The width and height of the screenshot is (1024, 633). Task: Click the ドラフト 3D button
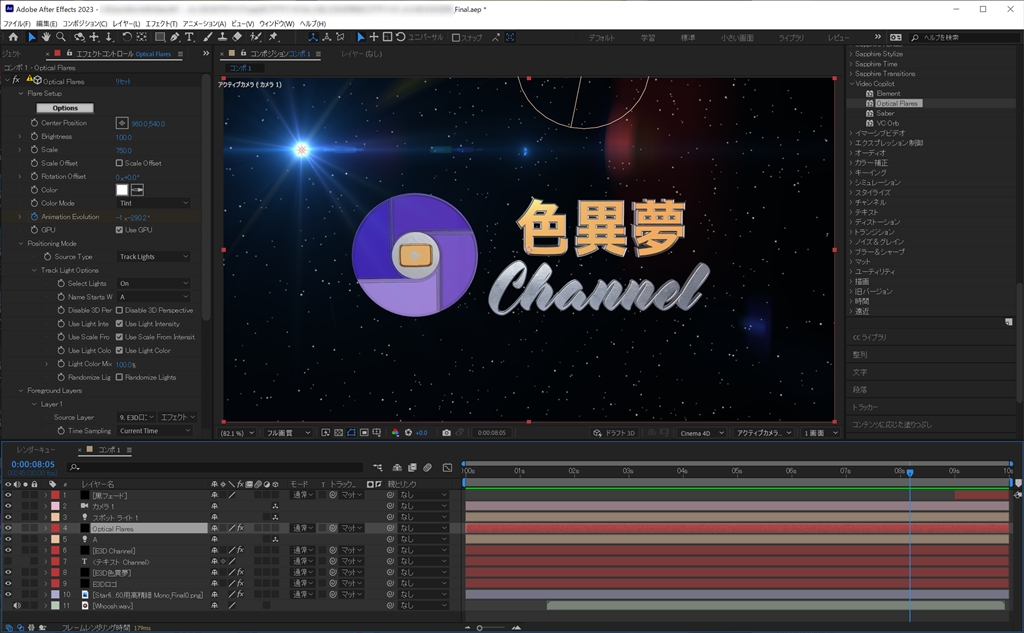coord(614,433)
